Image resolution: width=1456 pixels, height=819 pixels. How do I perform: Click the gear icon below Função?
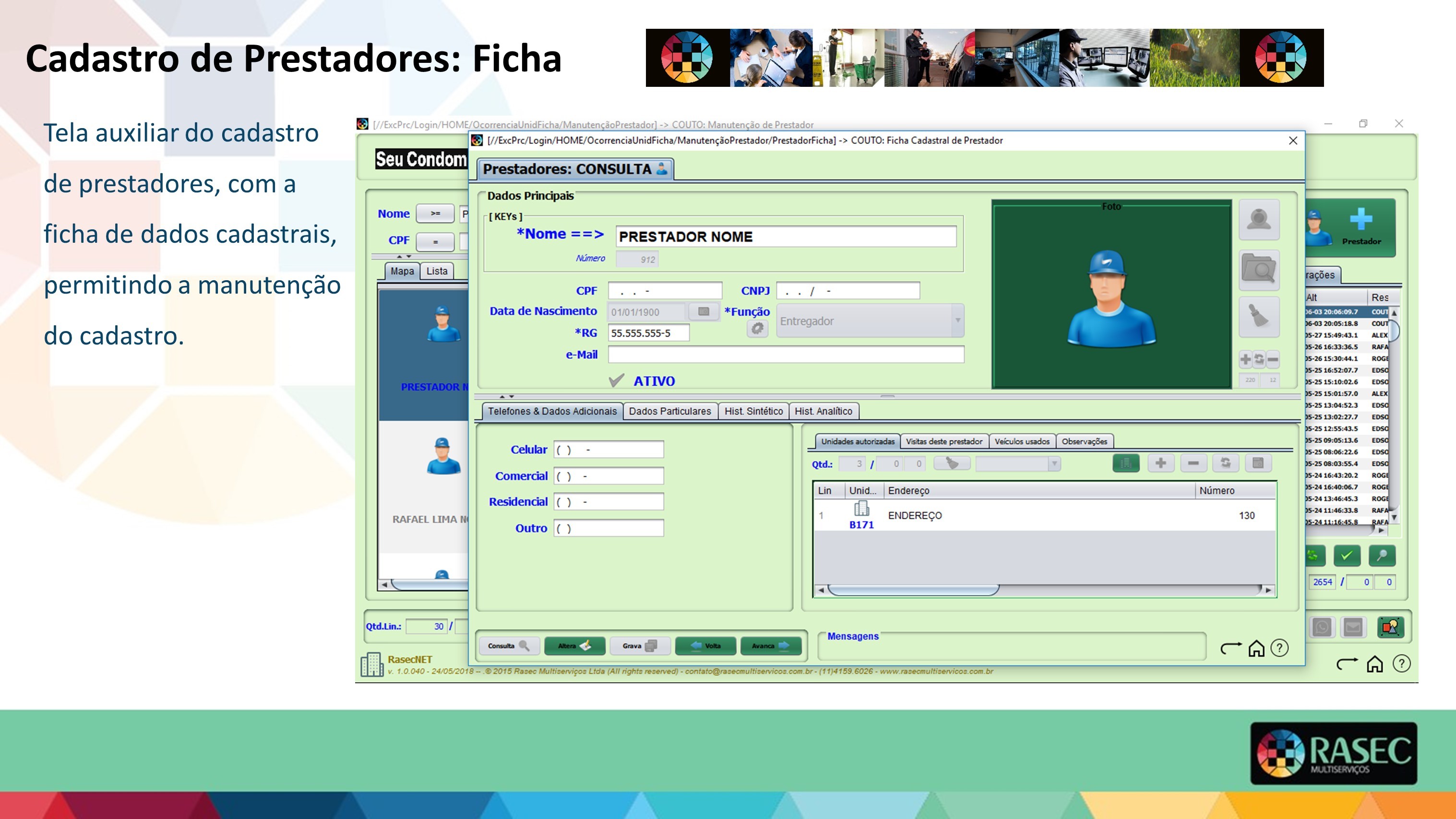pos(757,328)
